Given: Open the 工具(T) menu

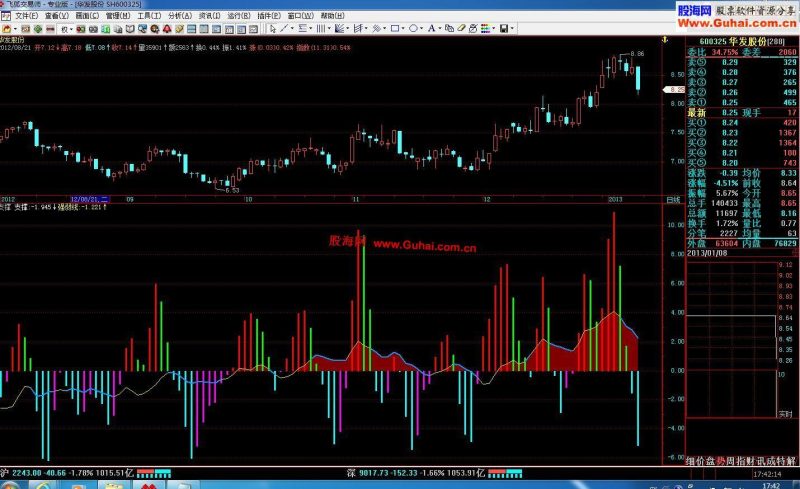Looking at the screenshot, I should [149, 16].
